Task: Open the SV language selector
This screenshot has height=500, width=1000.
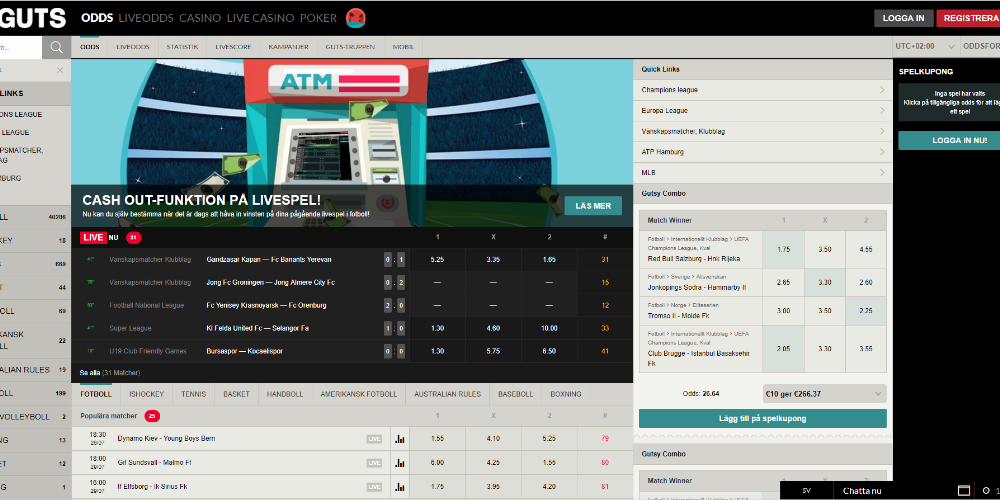Action: (x=807, y=490)
